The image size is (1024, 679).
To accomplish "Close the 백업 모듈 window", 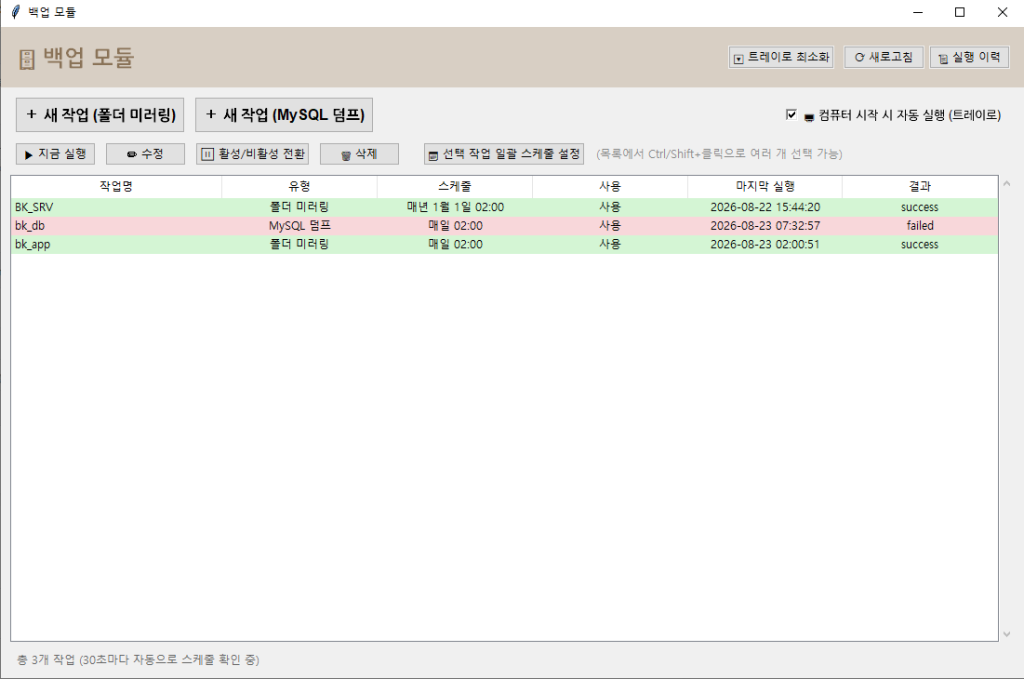I will (1002, 12).
